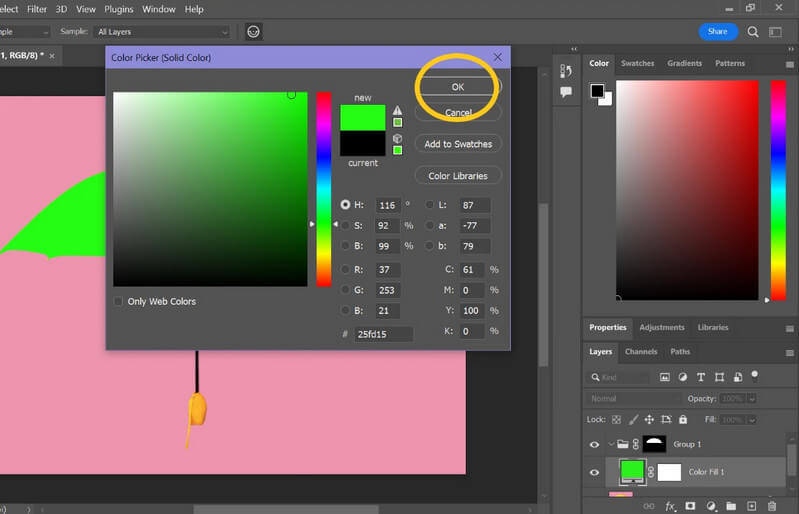The height and width of the screenshot is (514, 799).
Task: Open the layer Opacity dropdown
Action: coord(752,398)
